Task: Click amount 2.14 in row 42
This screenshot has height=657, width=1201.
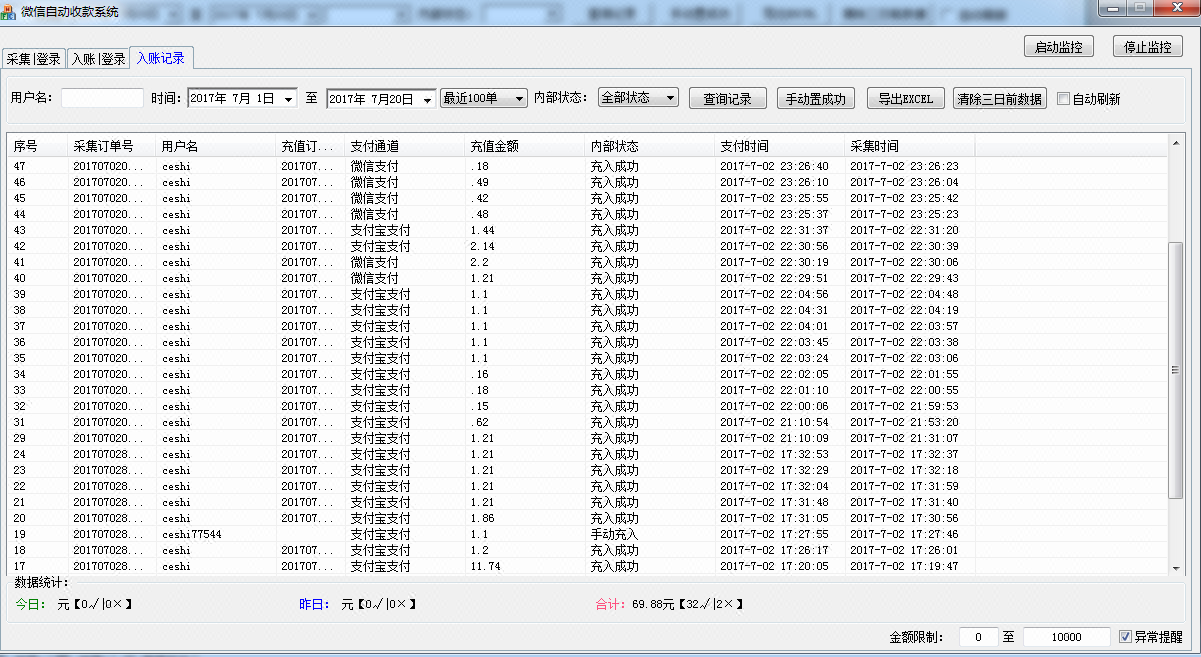Action: 482,246
